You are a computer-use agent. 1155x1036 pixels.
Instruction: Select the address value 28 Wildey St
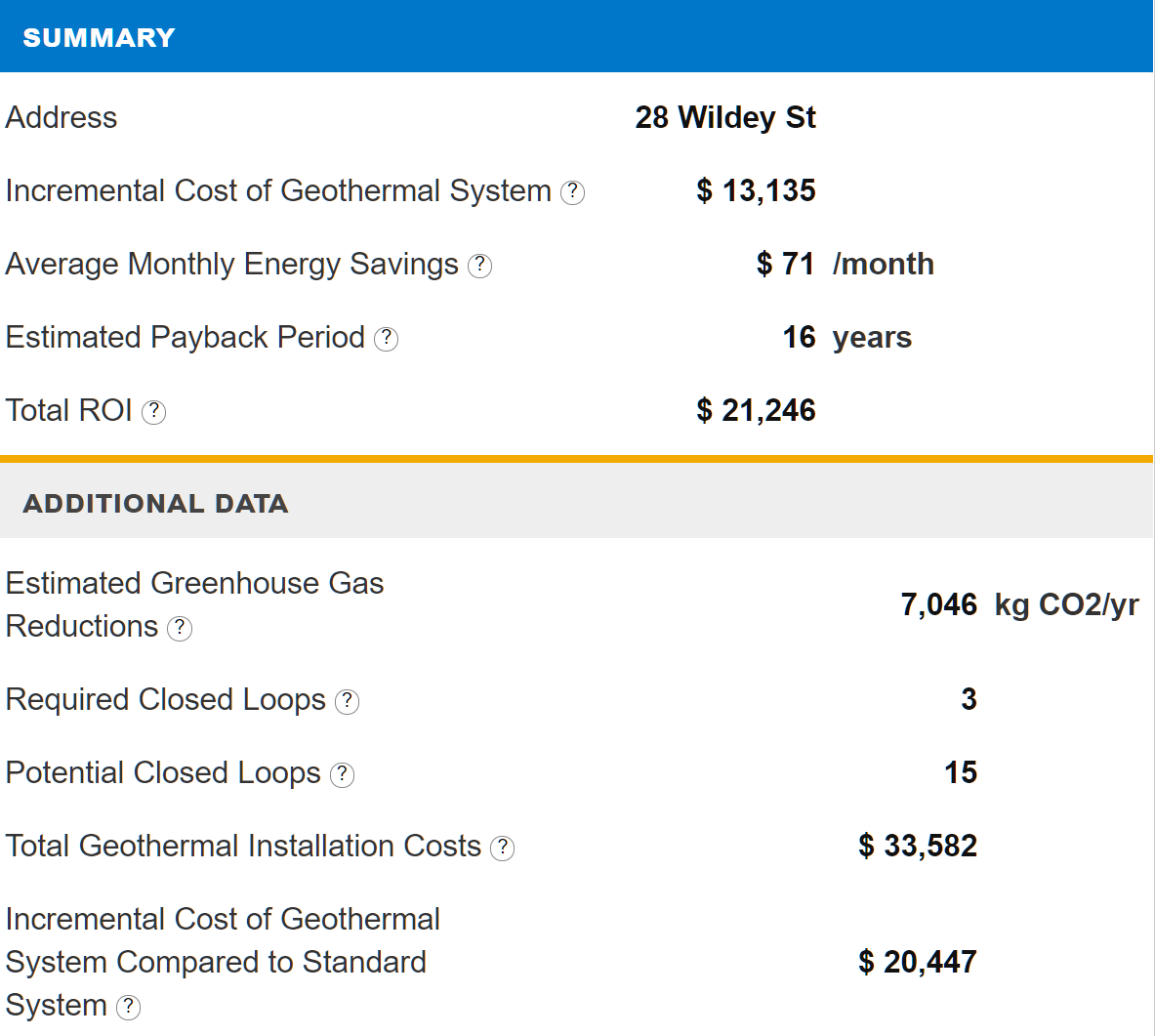pos(724,117)
